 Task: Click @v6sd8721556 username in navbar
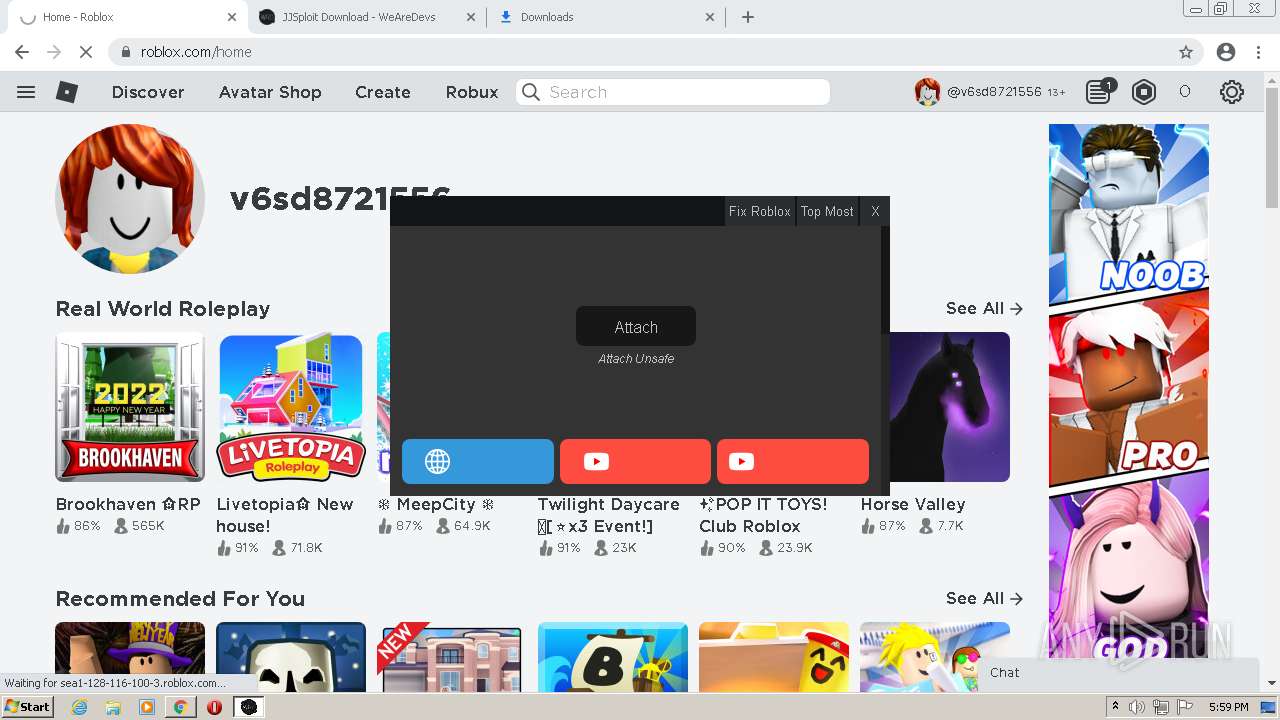pos(994,92)
